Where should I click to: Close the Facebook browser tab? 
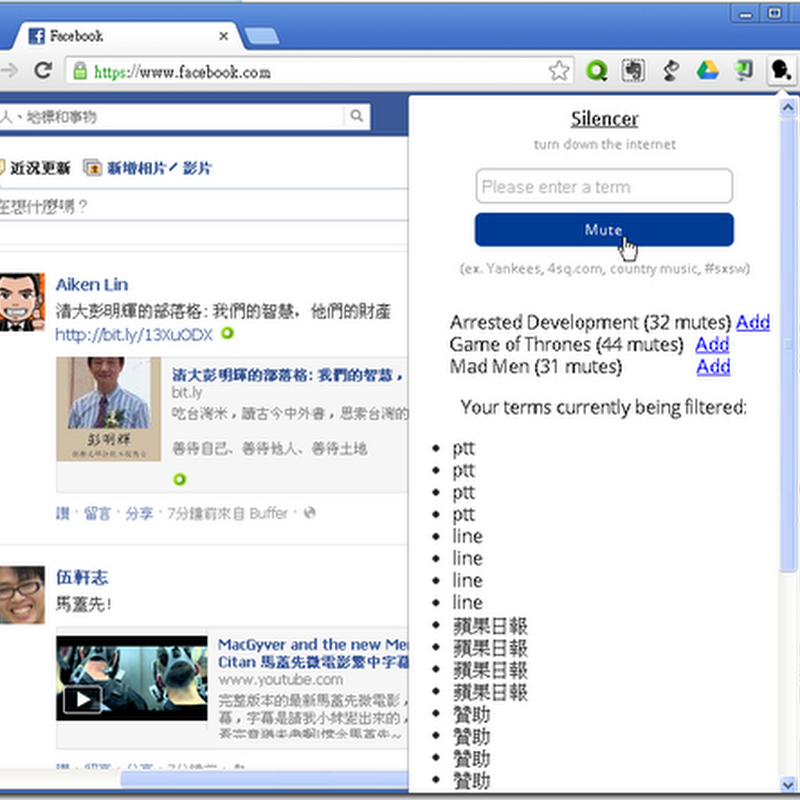point(223,36)
